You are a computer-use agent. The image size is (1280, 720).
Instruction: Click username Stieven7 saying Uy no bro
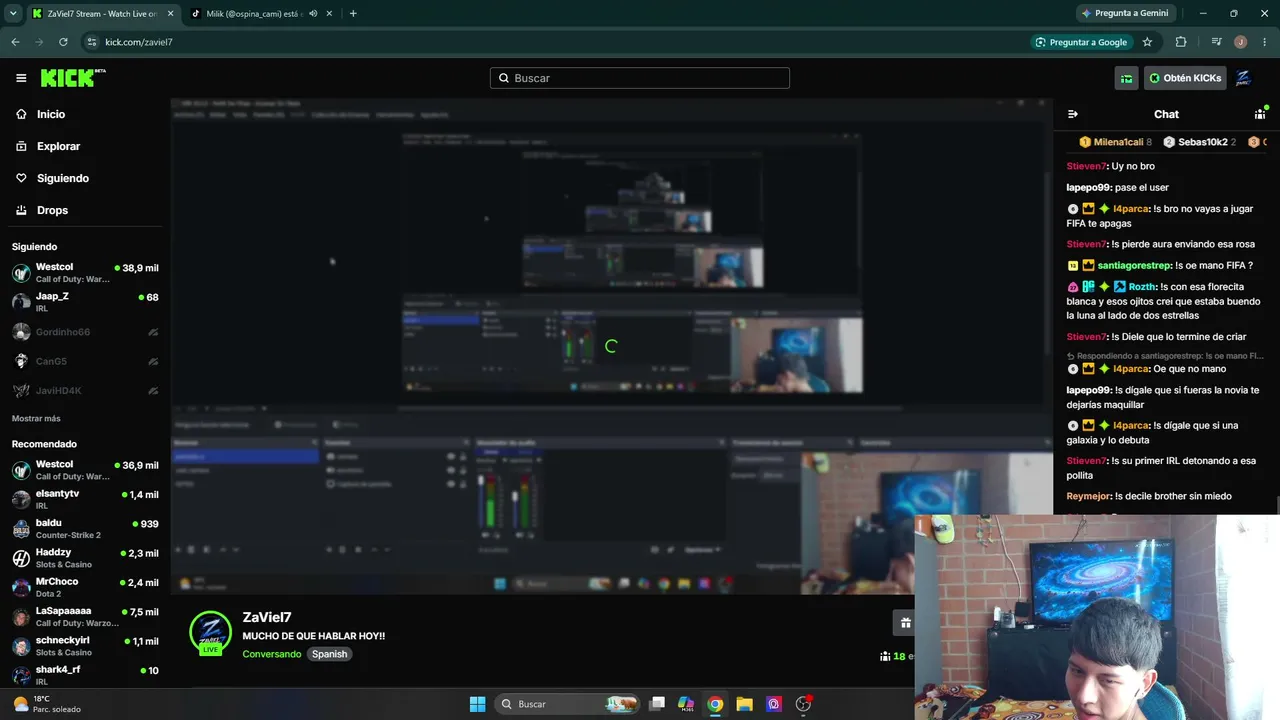(1087, 166)
